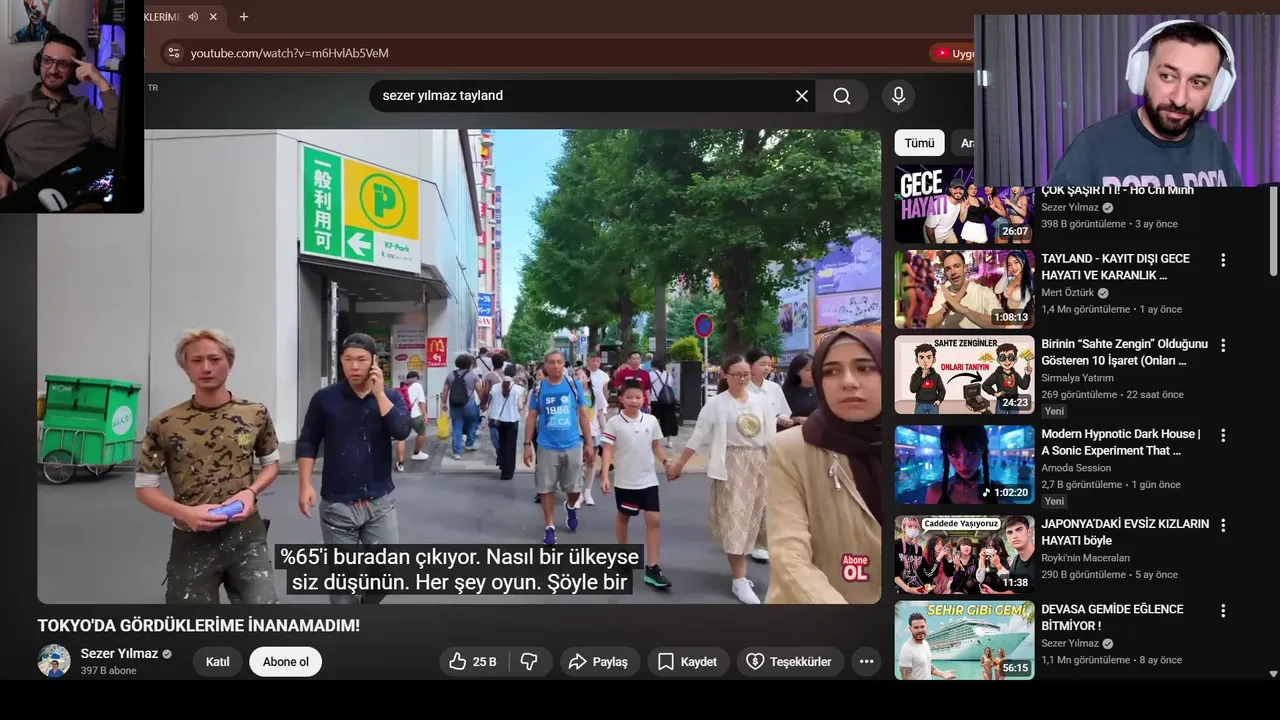Send thanks with Teşekkürler button
Viewport: 1280px width, 720px height.
click(x=790, y=662)
